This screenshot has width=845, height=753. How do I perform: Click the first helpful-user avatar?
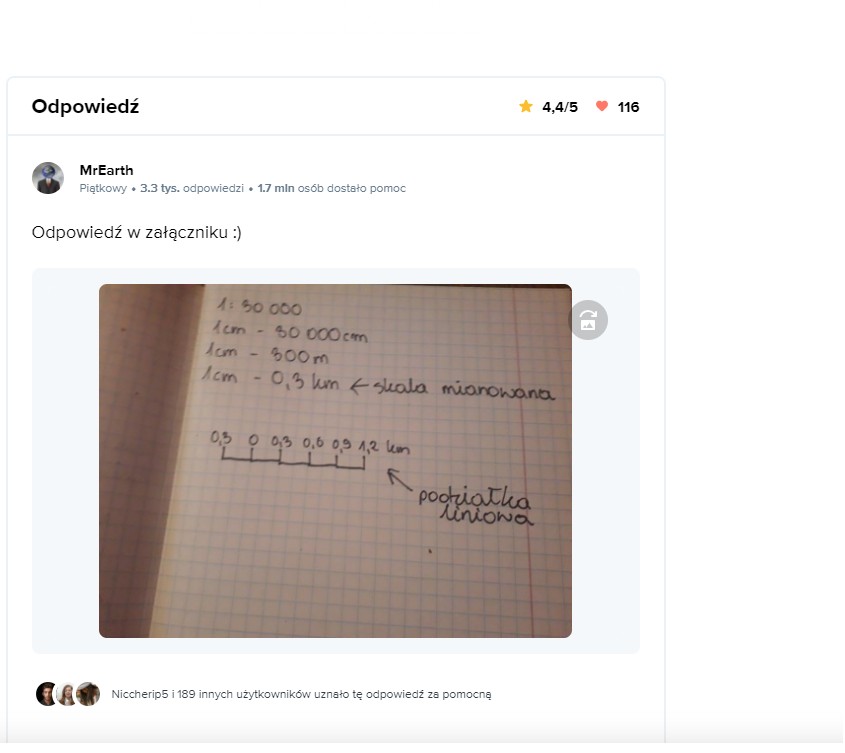(46, 694)
